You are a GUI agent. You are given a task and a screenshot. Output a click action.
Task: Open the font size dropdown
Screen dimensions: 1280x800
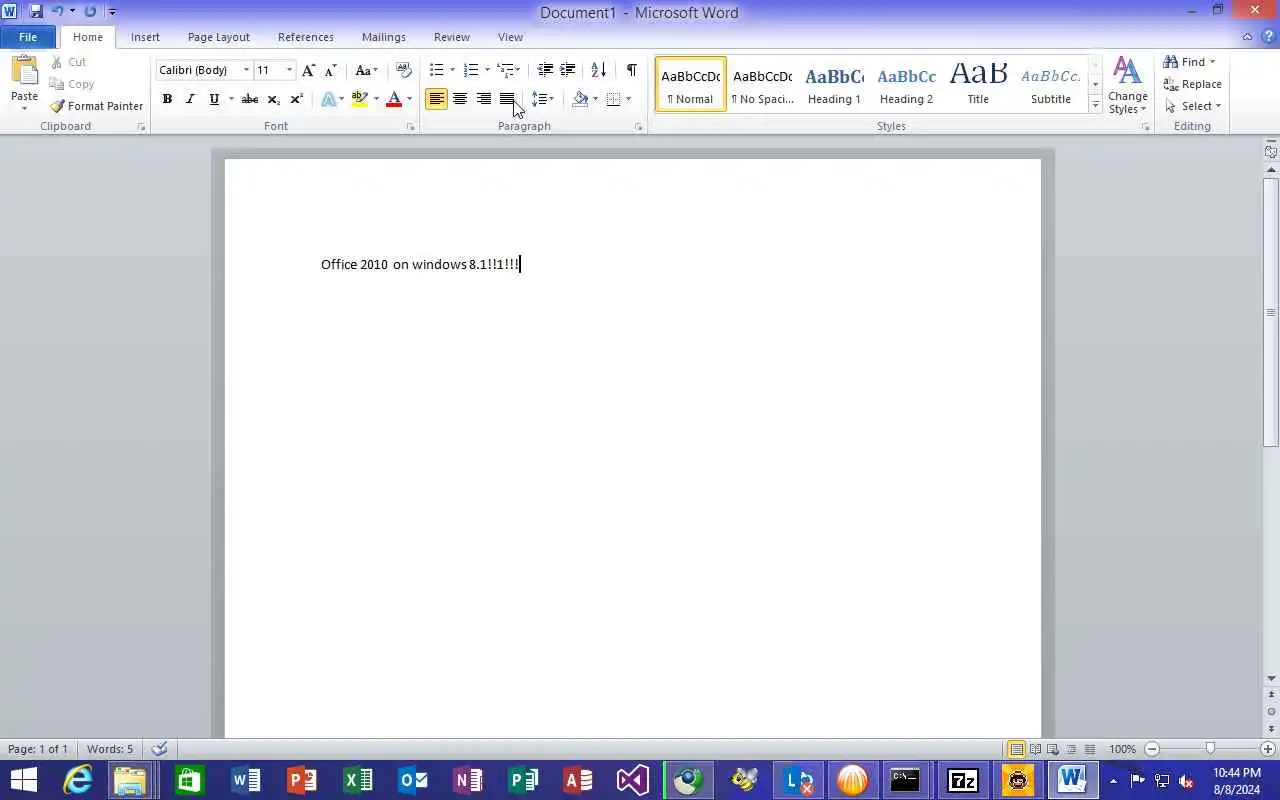290,70
